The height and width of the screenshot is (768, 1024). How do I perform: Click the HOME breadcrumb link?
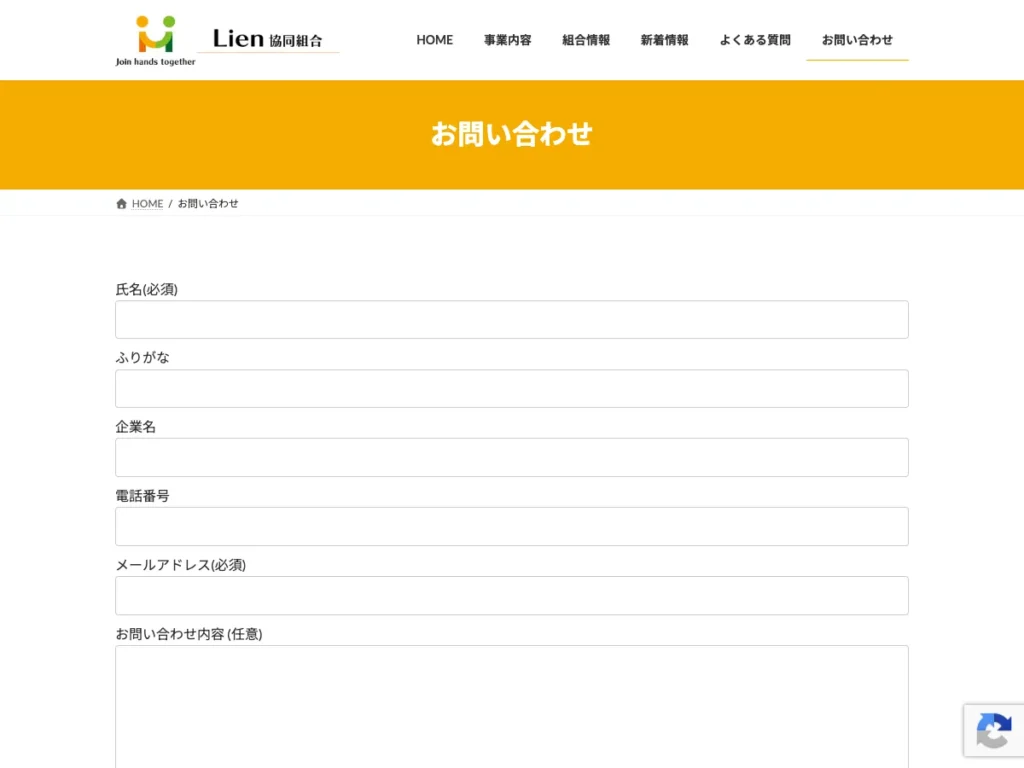[x=148, y=204]
